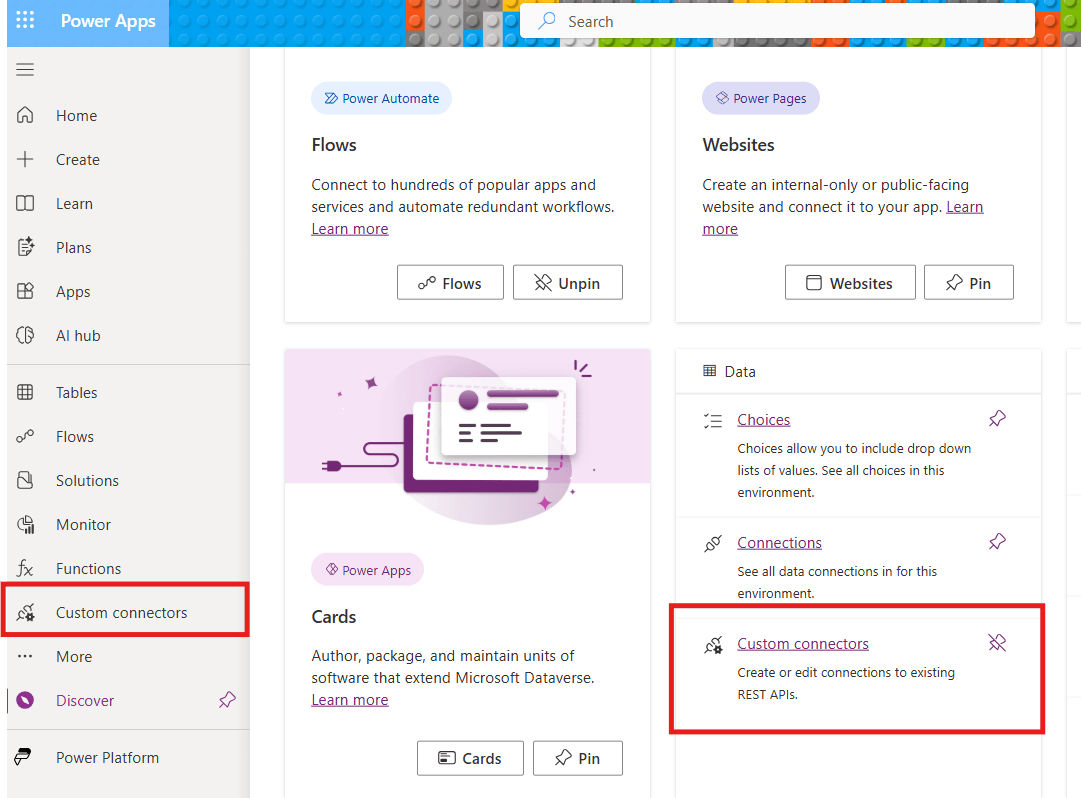Pin Cards using the Pin button
The height and width of the screenshot is (798, 1081).
coord(578,758)
